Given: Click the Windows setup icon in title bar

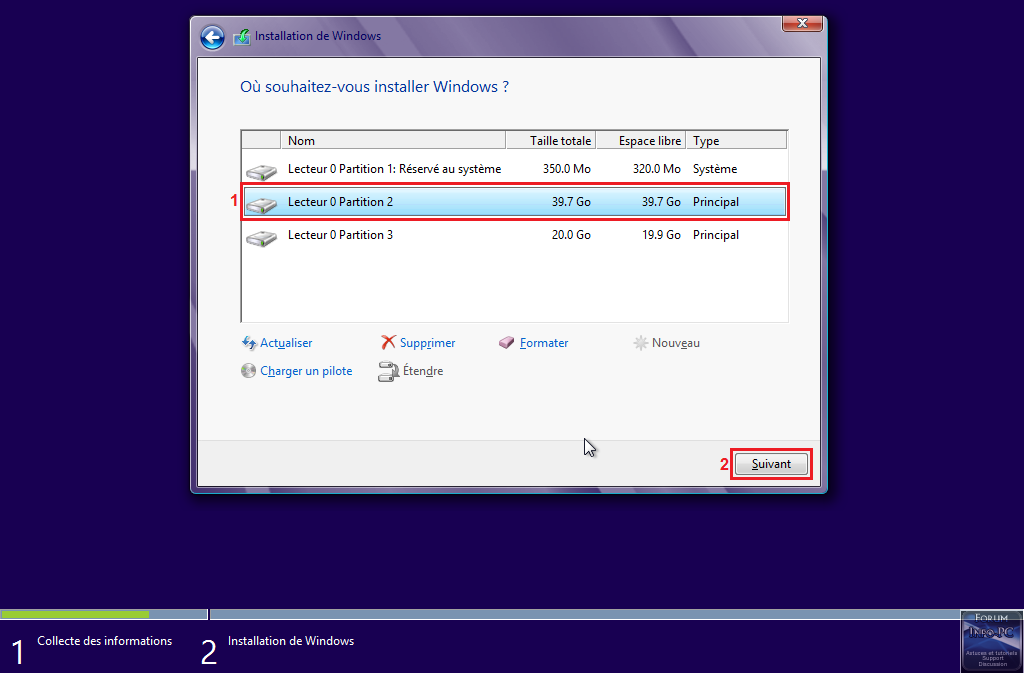Looking at the screenshot, I should pos(242,37).
